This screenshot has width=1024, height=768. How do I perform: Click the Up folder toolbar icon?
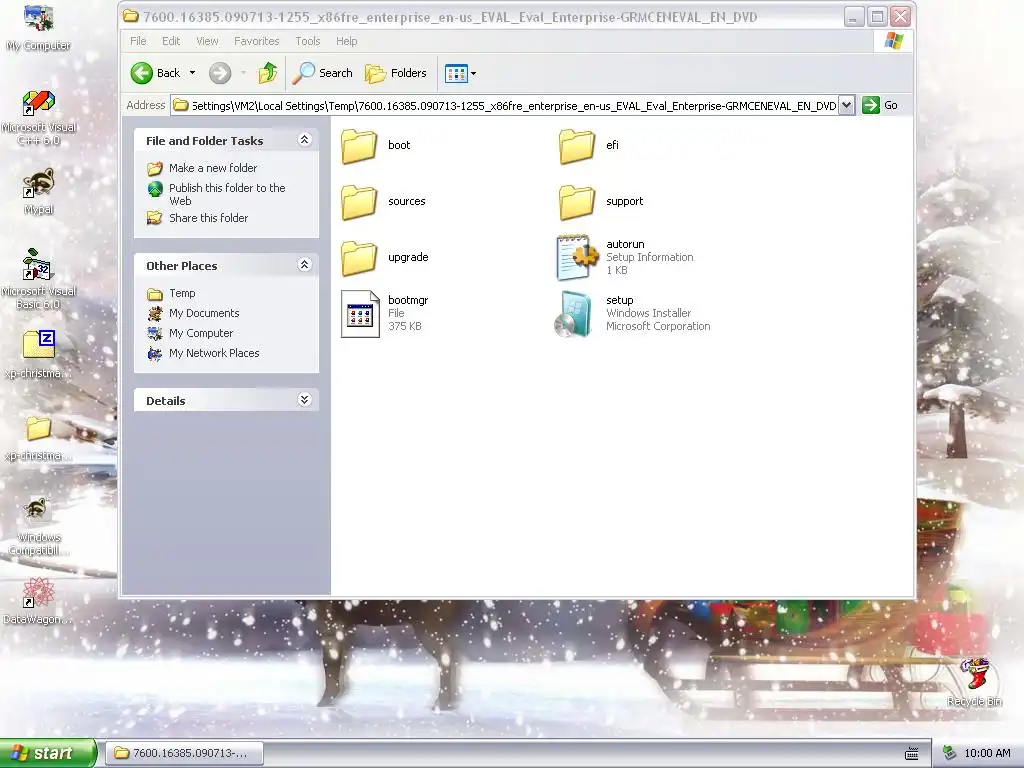coord(268,73)
